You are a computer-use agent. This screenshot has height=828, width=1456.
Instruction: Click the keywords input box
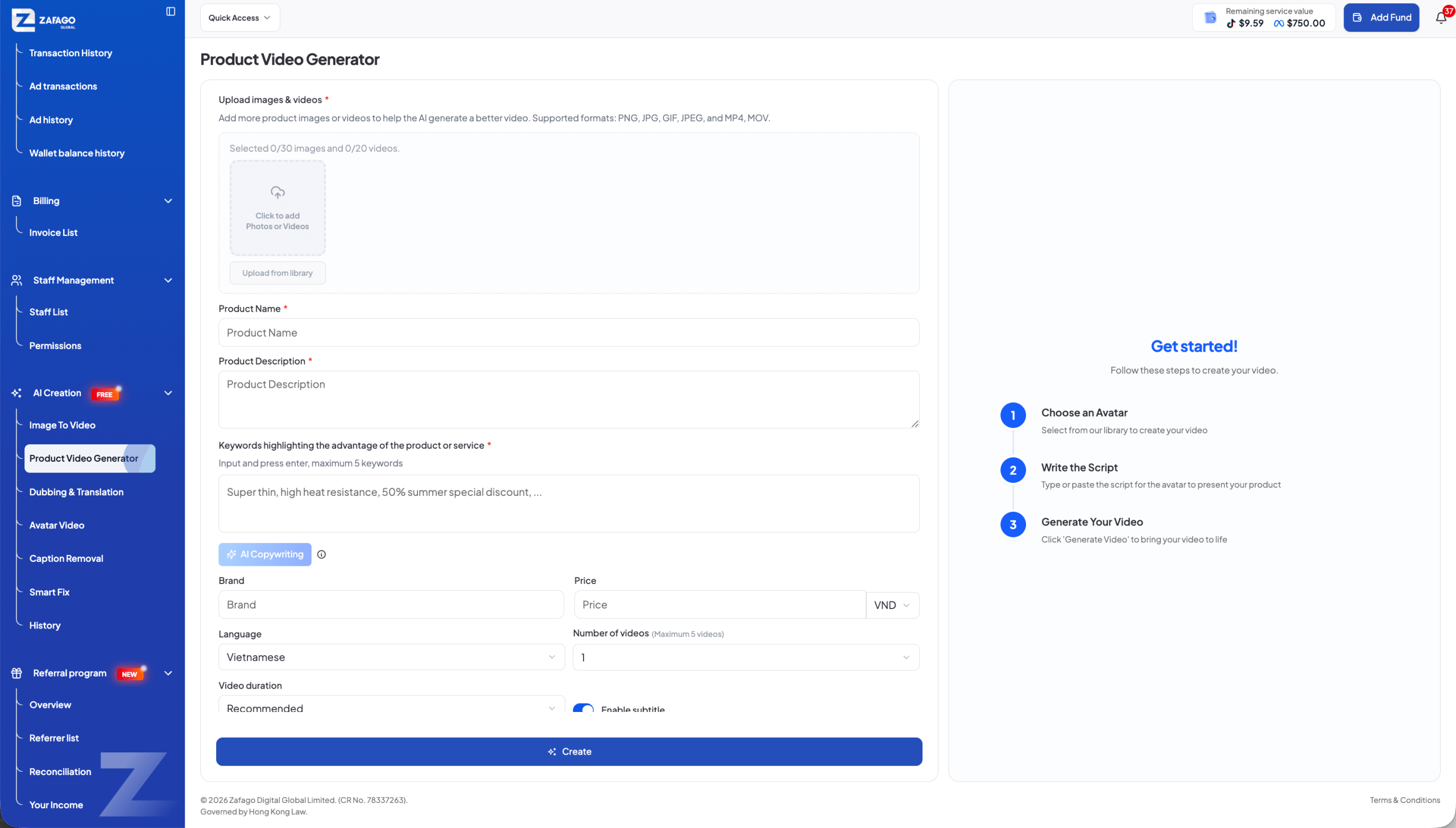coord(569,504)
